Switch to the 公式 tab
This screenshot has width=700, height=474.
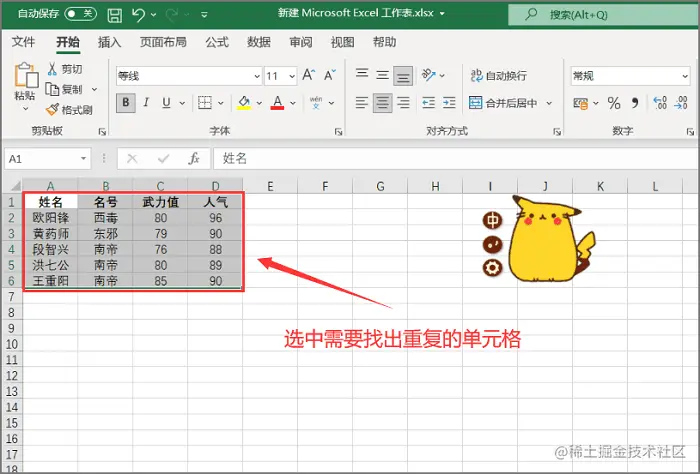click(217, 42)
